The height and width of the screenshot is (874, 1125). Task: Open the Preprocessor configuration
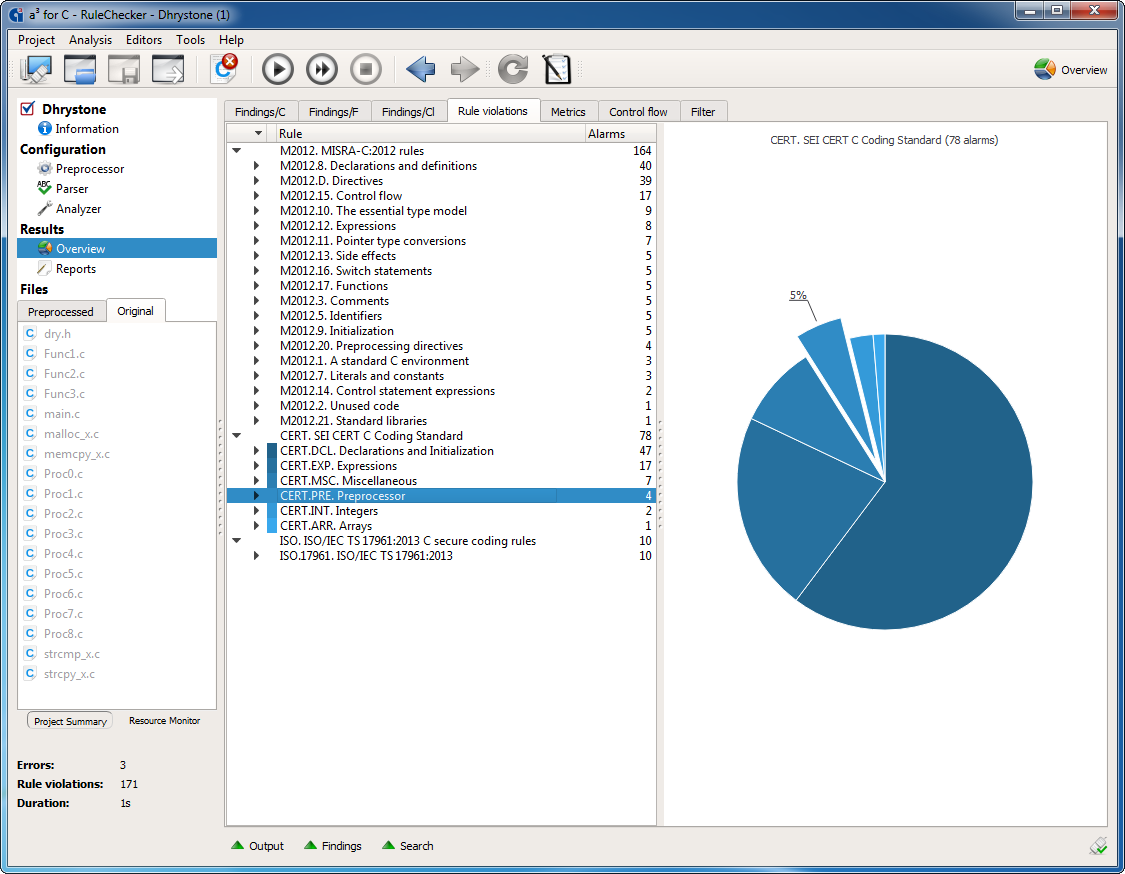coord(90,169)
